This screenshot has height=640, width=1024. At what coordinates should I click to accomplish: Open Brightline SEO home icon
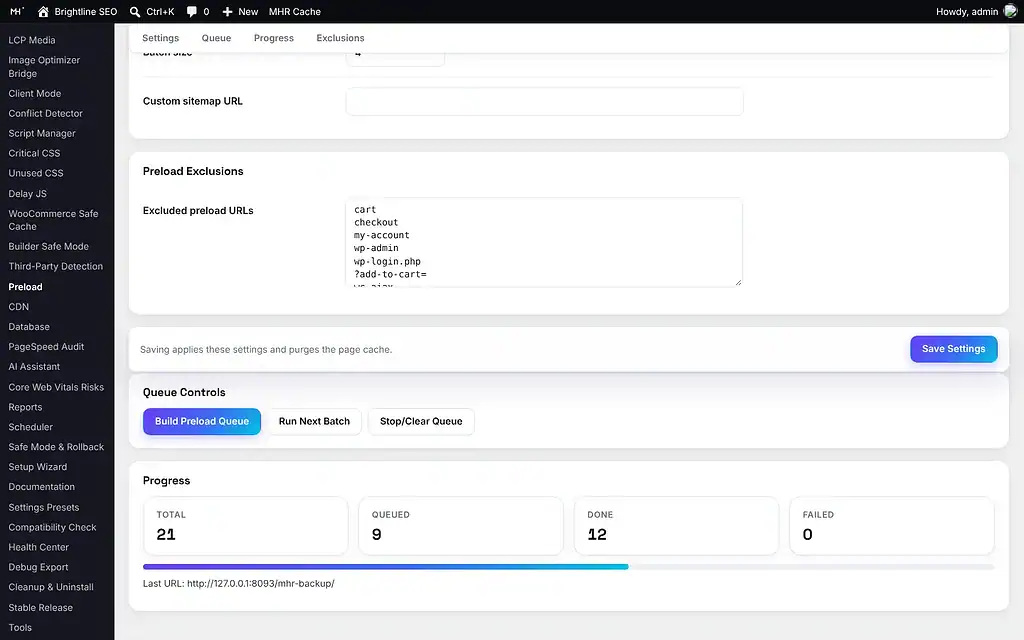pos(43,12)
